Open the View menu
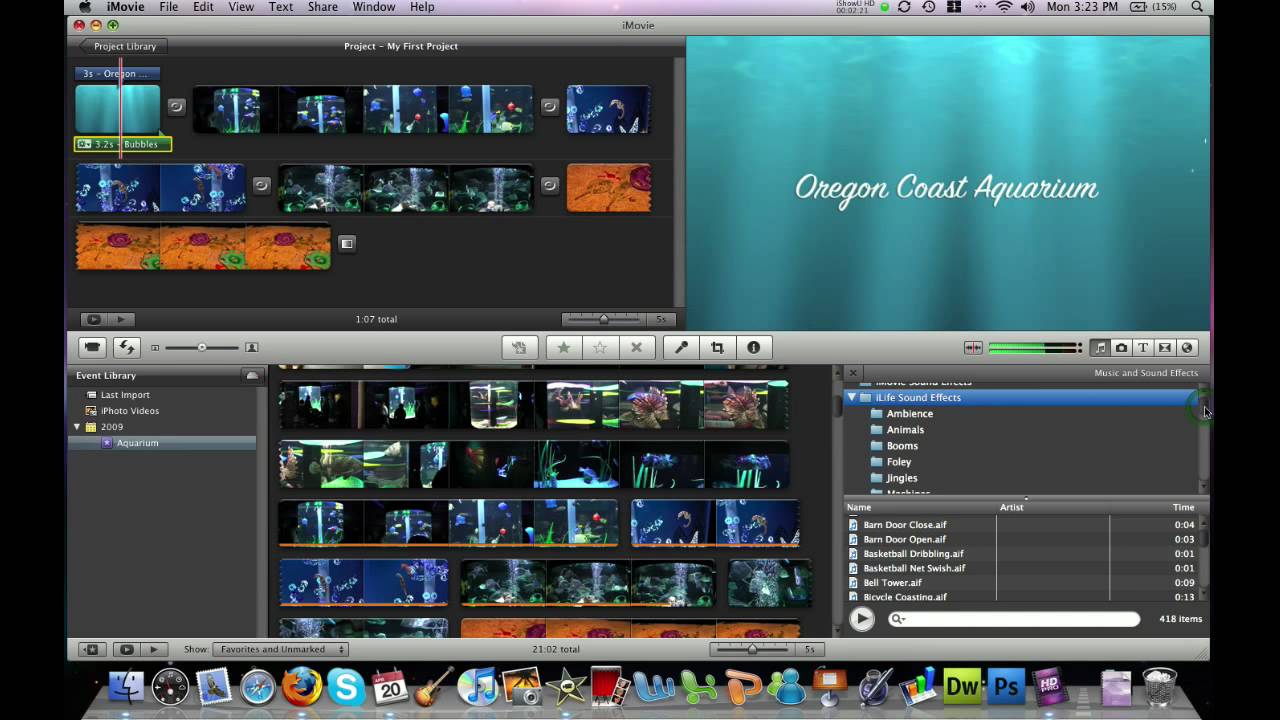 [241, 7]
